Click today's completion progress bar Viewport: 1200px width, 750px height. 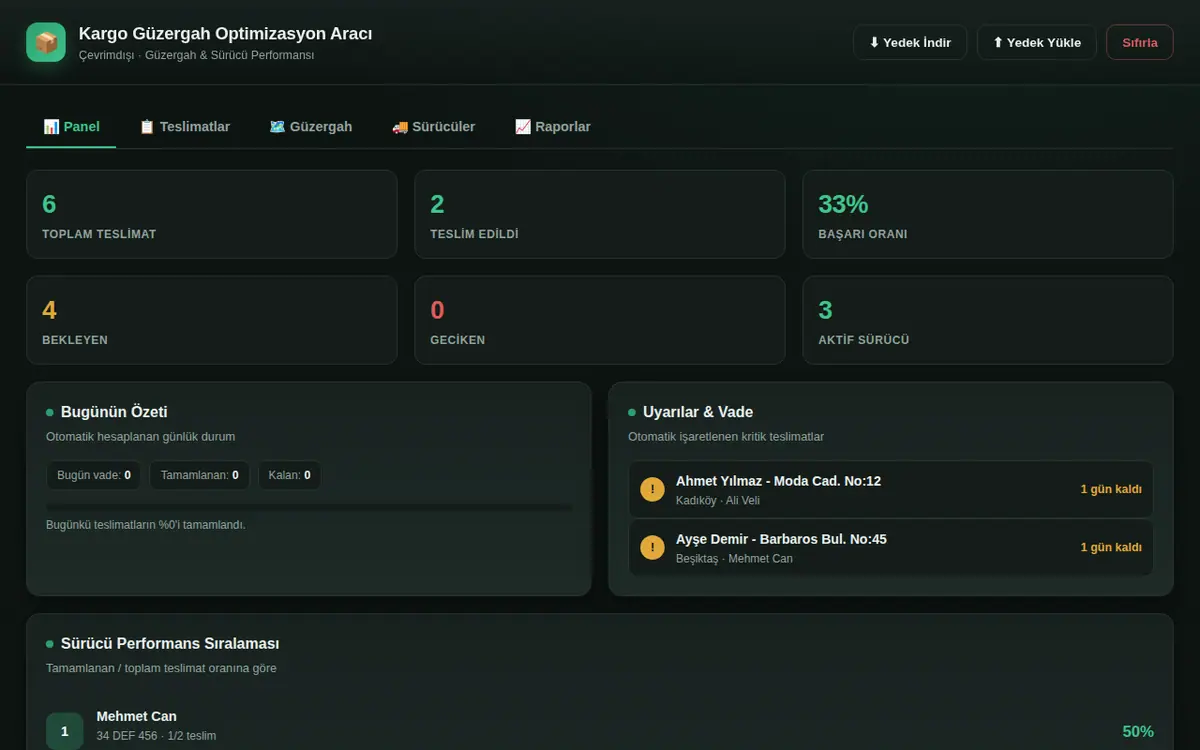pyautogui.click(x=309, y=507)
